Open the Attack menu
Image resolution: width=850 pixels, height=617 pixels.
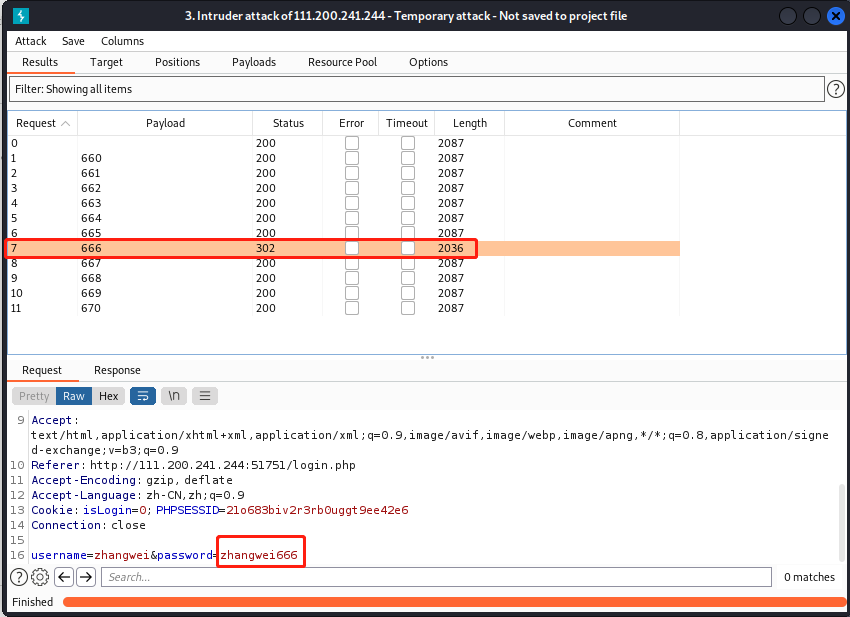pos(30,41)
